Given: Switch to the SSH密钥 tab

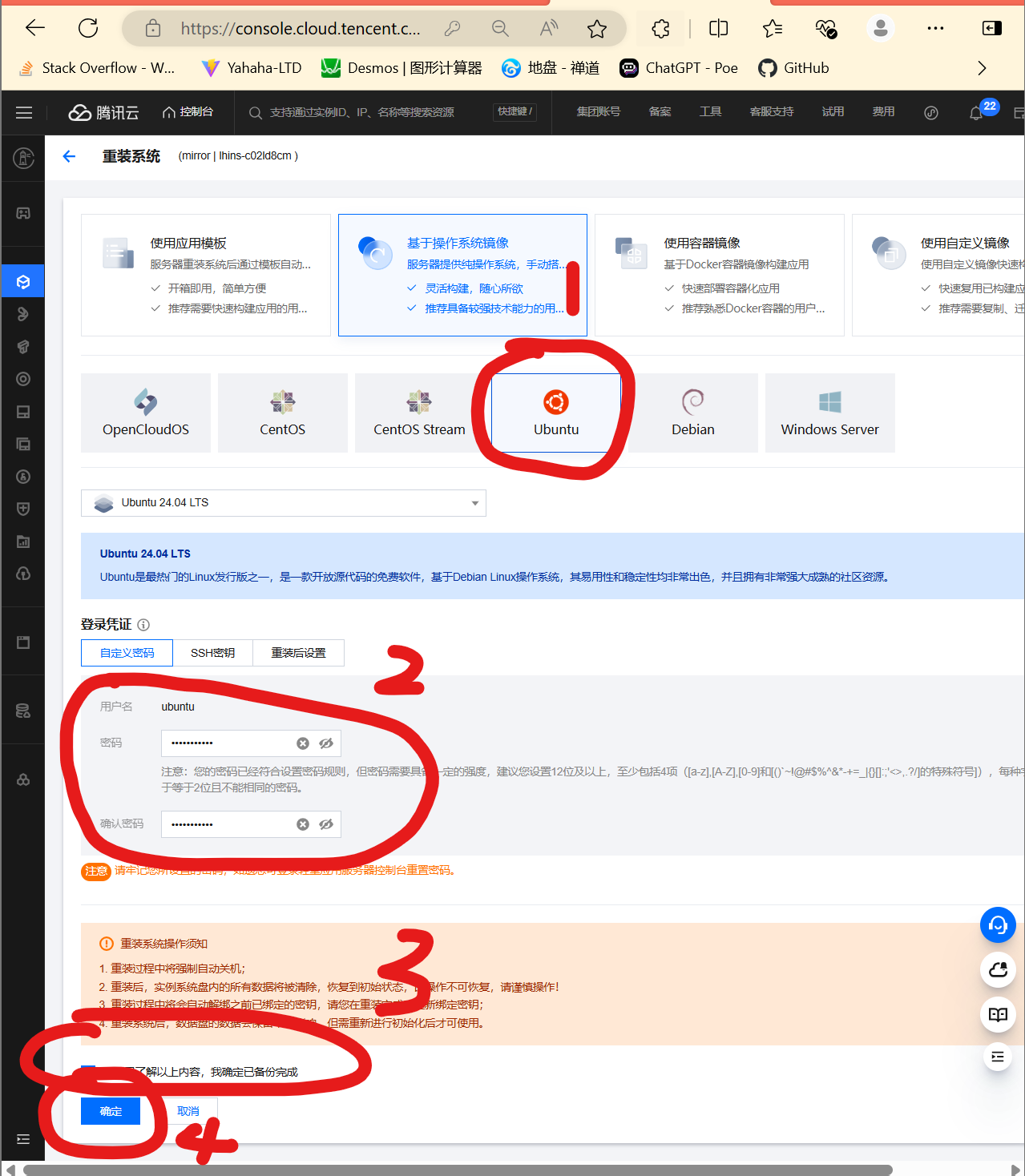Looking at the screenshot, I should (213, 653).
